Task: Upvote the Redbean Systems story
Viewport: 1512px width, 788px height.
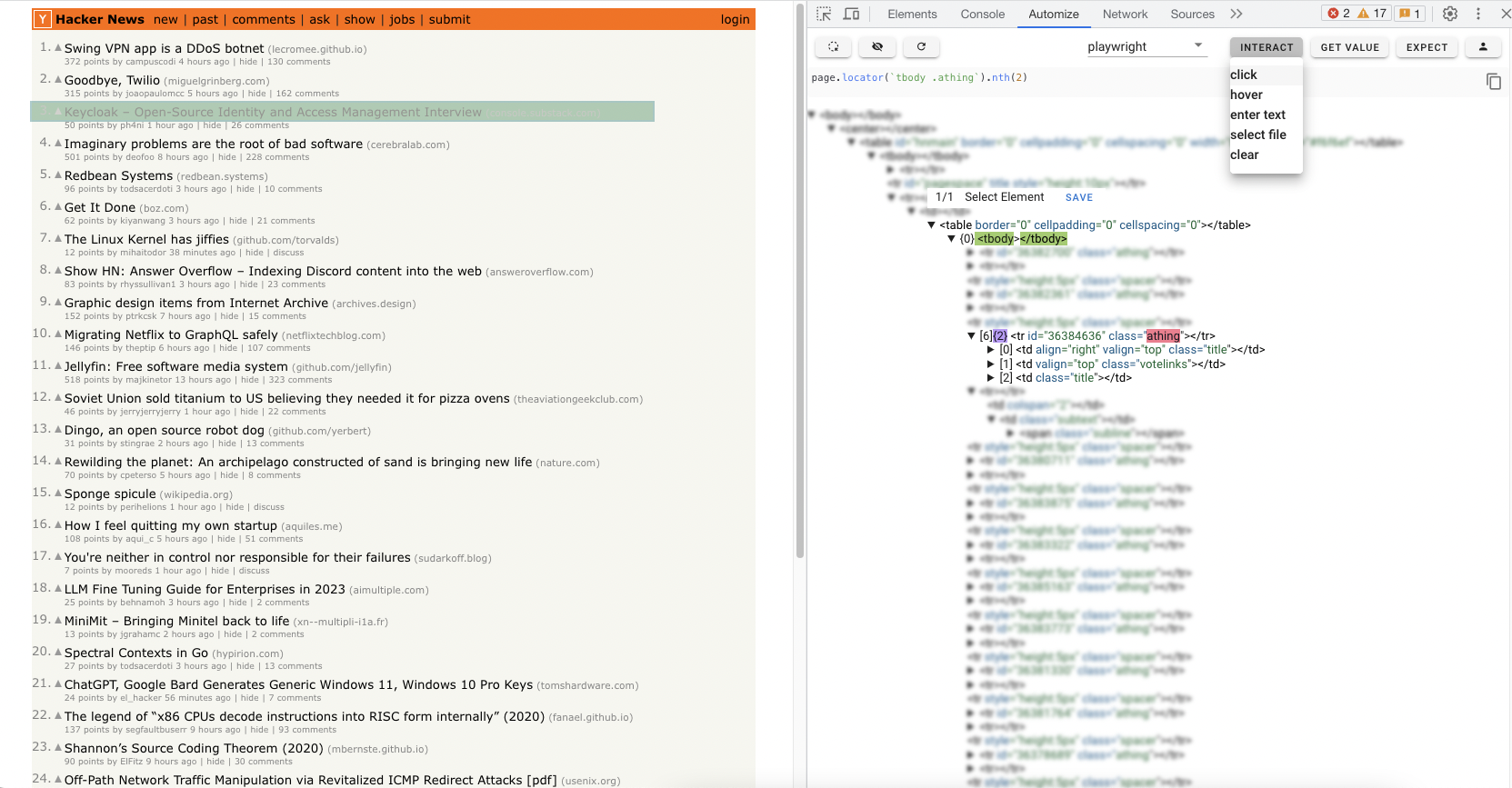Action: tap(58, 175)
